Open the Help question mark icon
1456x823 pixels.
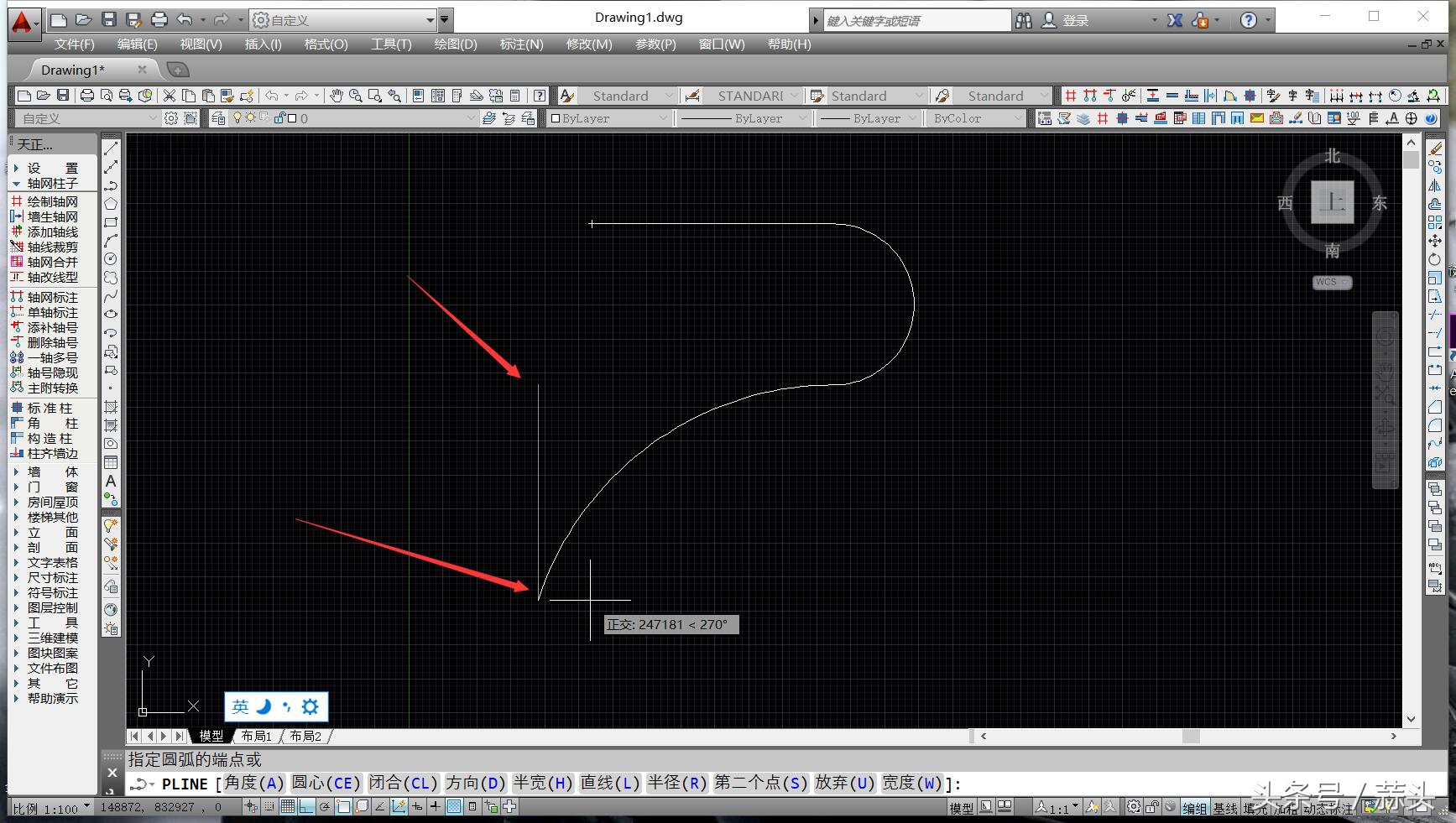pyautogui.click(x=1249, y=20)
